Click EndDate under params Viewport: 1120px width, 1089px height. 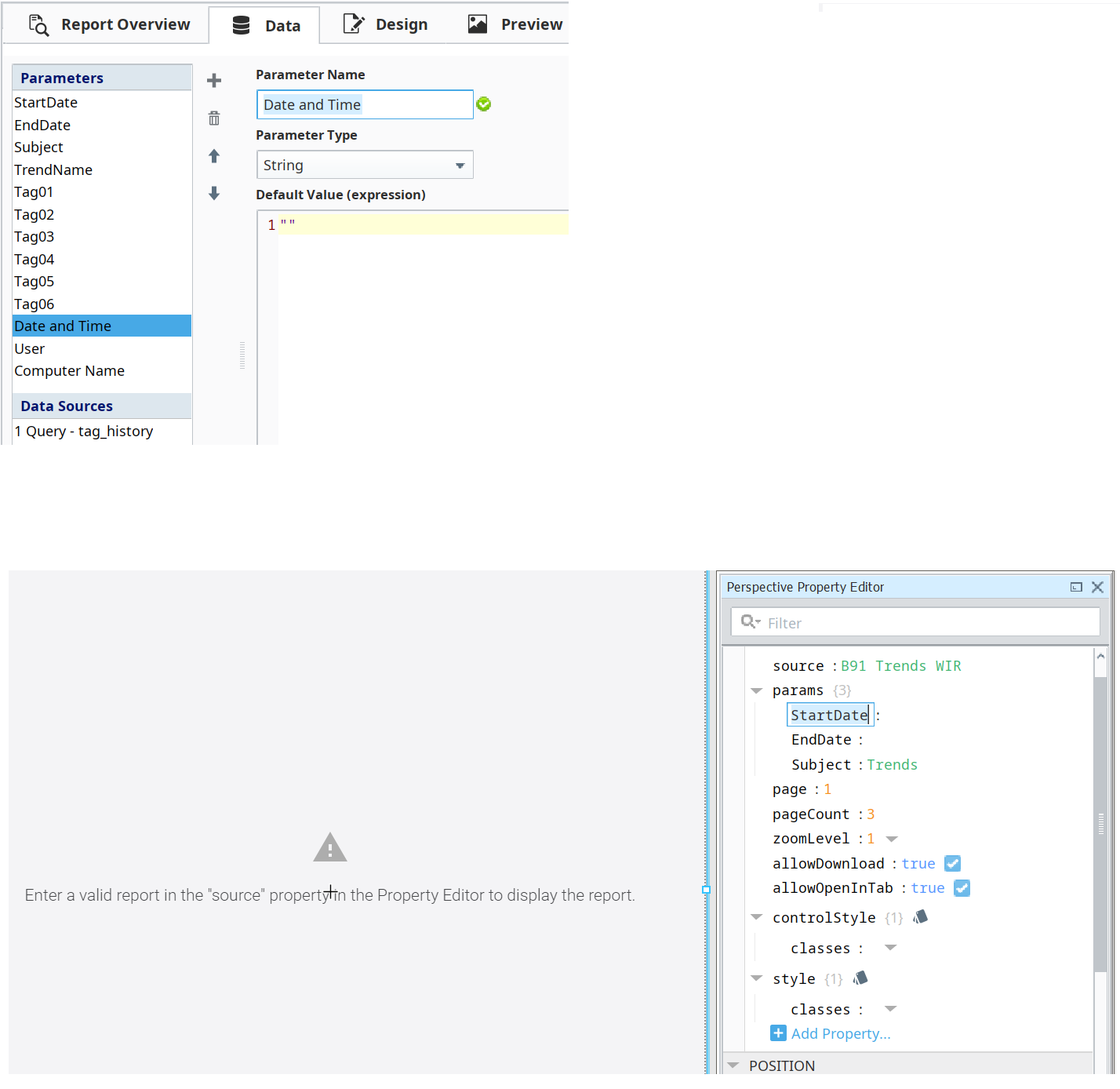(x=821, y=740)
